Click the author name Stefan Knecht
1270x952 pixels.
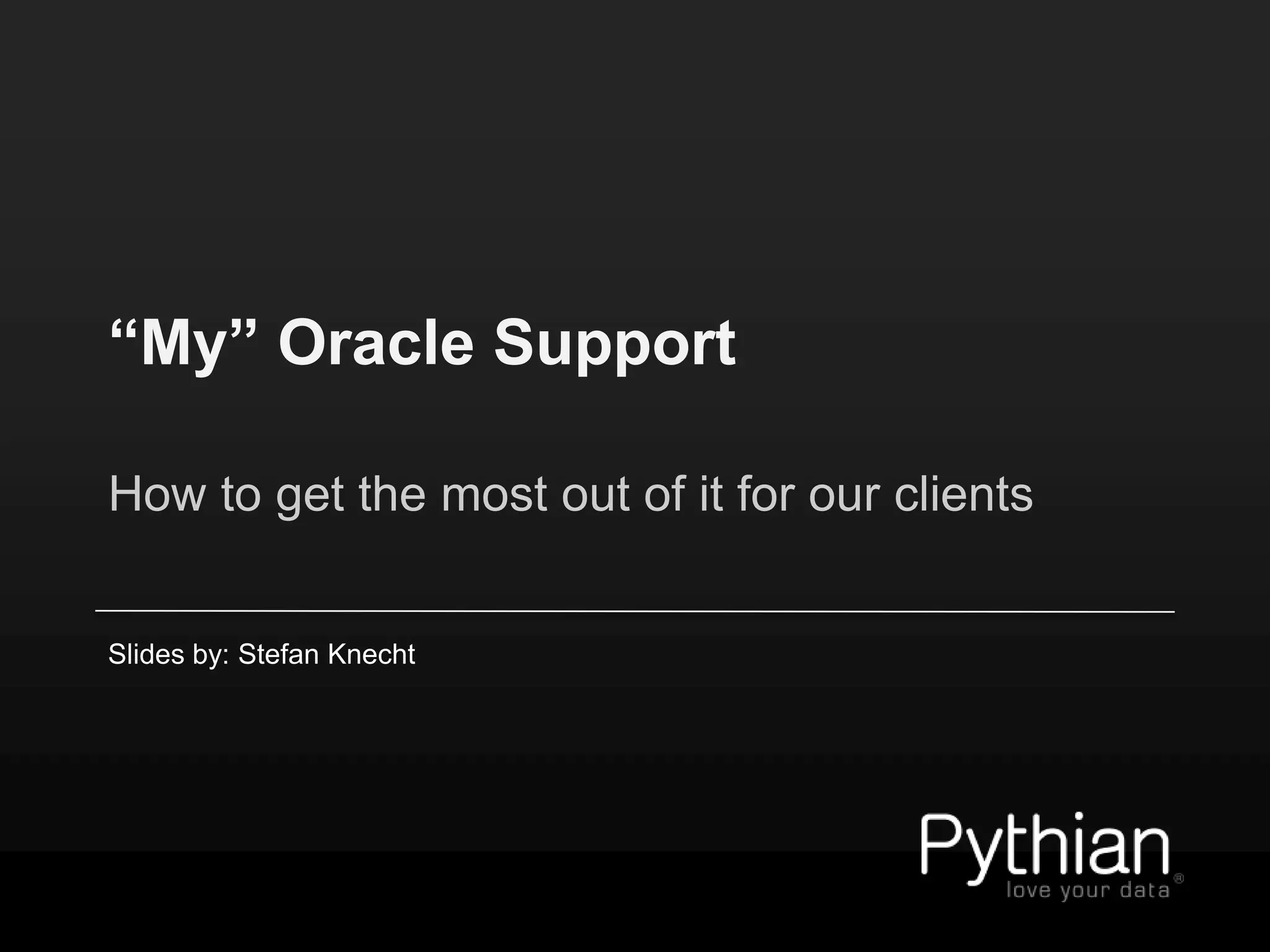point(327,654)
